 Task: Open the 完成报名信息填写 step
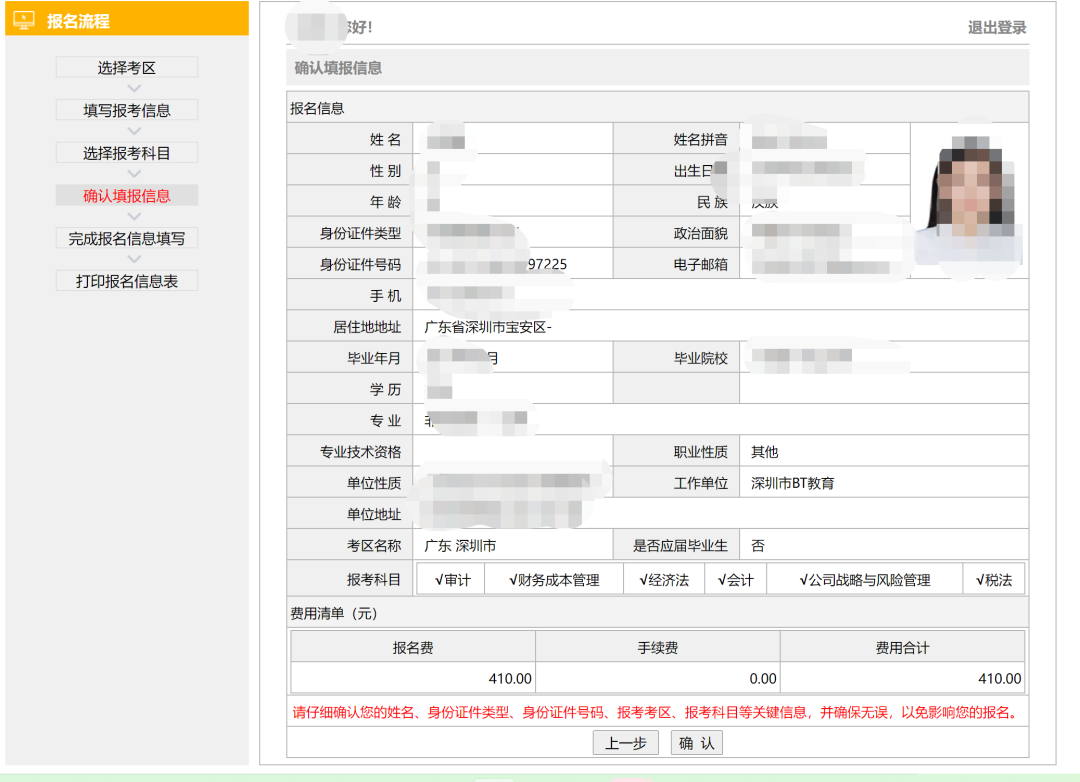click(127, 238)
